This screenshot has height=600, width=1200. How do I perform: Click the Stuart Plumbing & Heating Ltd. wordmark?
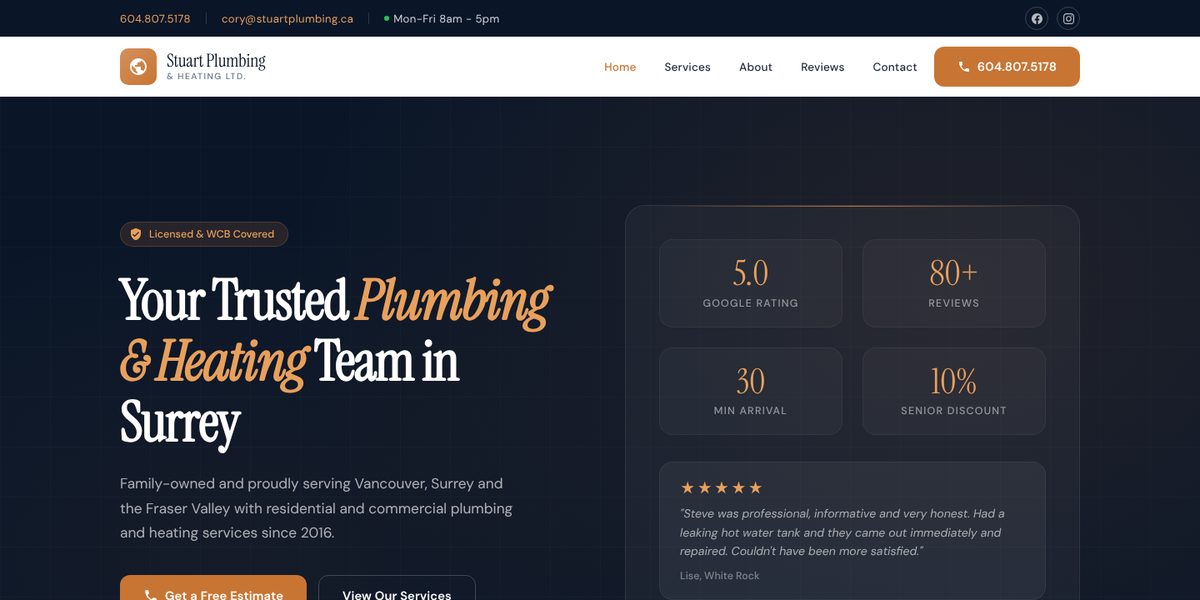coord(216,66)
